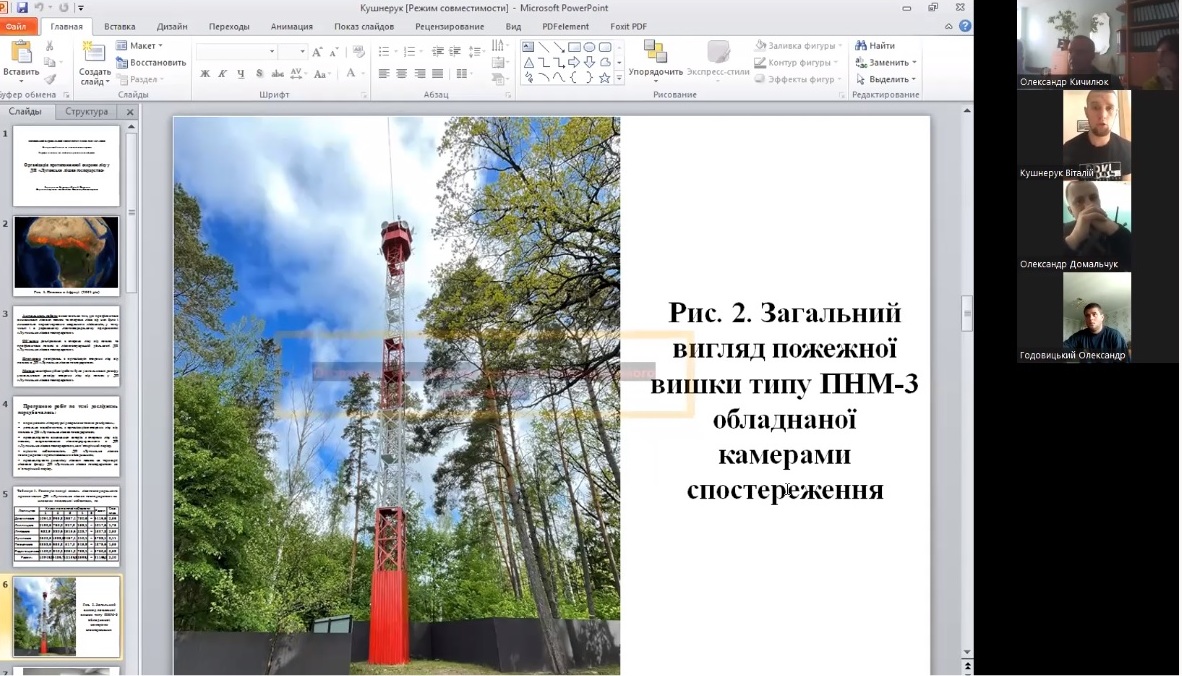Toggle italic formatting (К)
This screenshot has width=1182, height=676.
point(222,74)
